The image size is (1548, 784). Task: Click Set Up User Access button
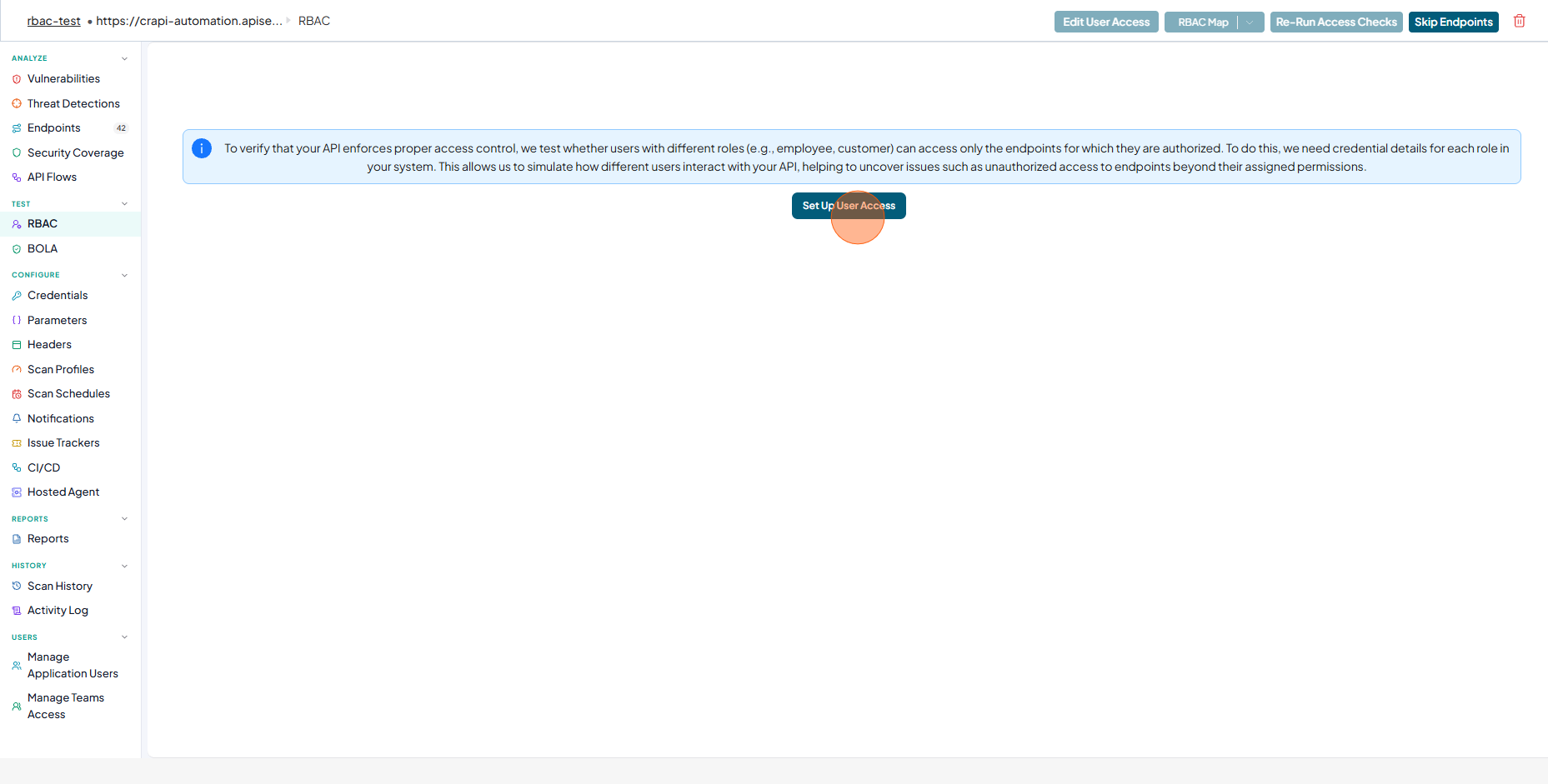click(849, 206)
